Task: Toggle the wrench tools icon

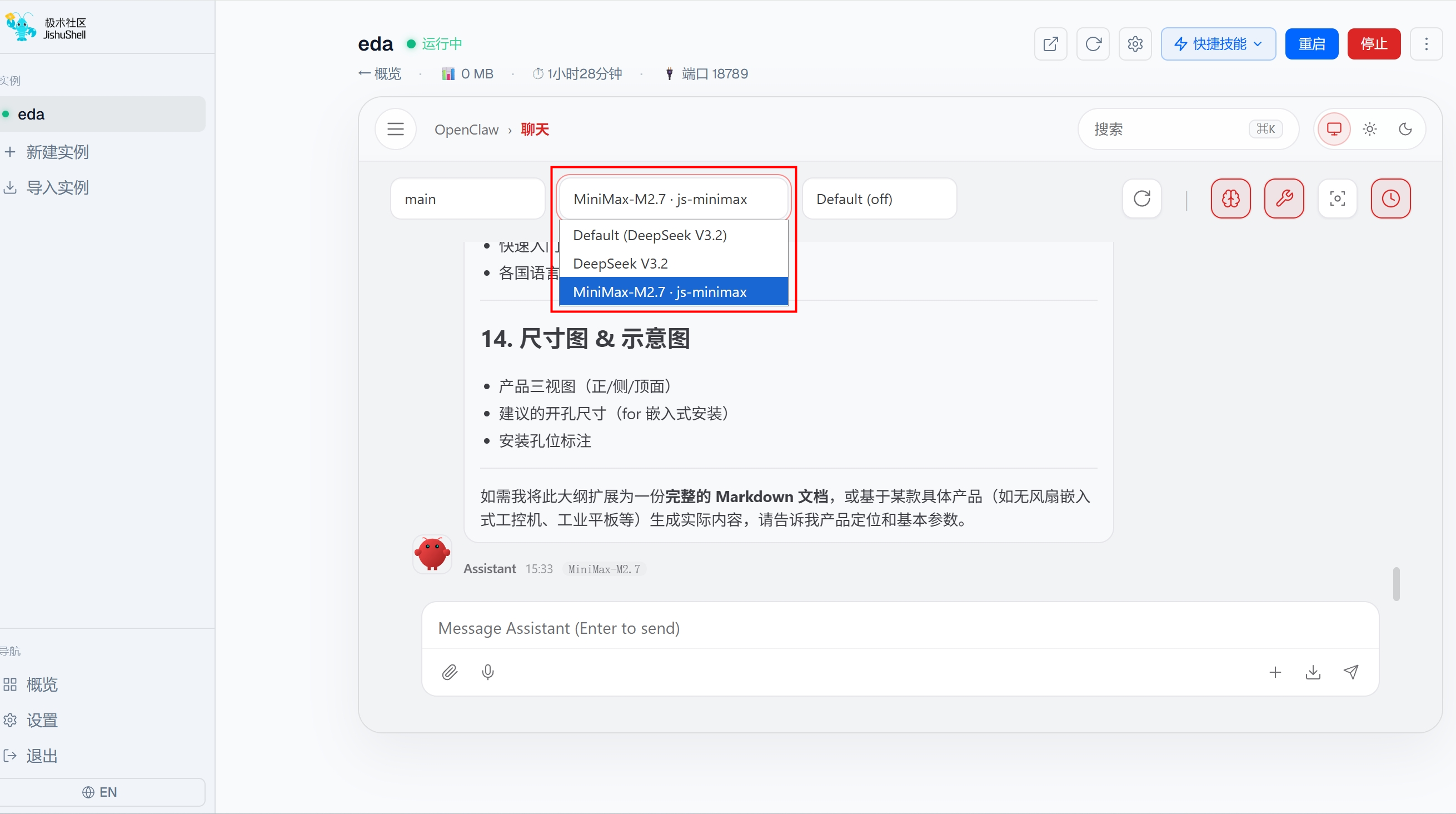Action: (1284, 198)
